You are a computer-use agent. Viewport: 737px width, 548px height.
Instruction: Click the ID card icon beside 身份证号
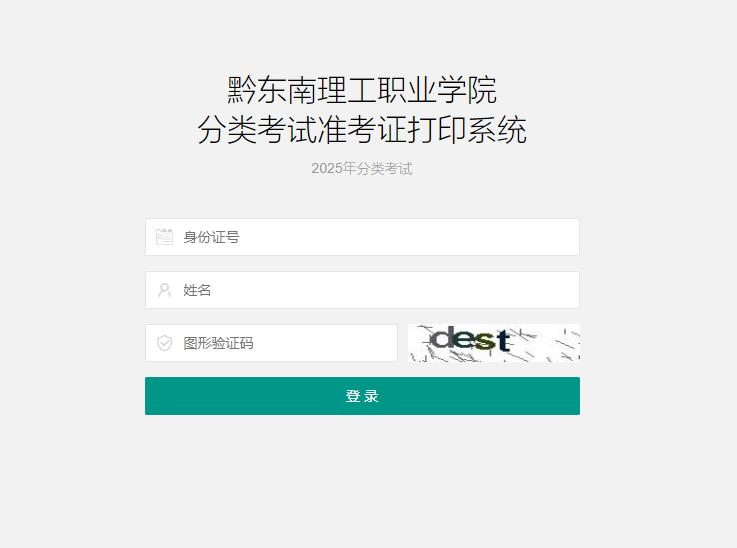[x=164, y=237]
